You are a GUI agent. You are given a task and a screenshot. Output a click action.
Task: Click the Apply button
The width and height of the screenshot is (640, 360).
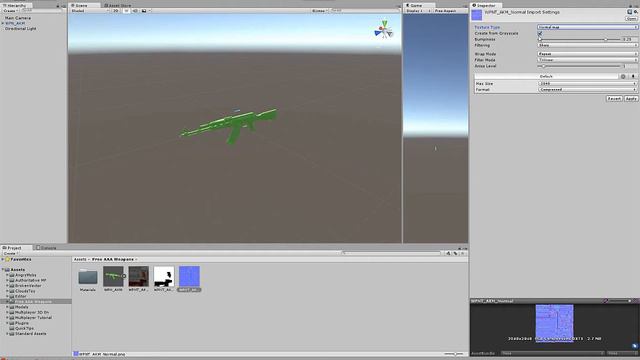[x=631, y=98]
